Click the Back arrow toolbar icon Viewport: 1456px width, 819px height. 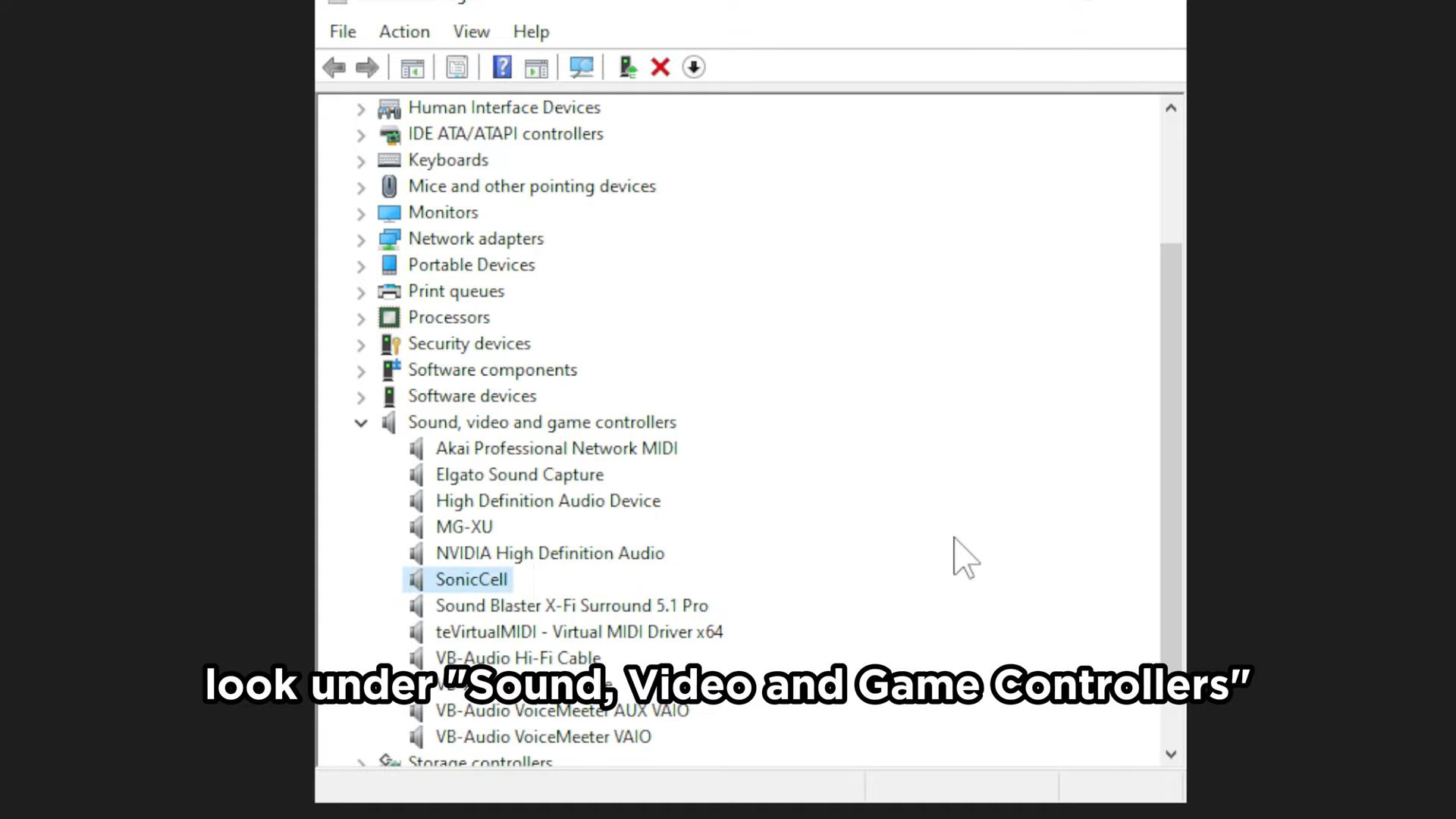[x=334, y=67]
